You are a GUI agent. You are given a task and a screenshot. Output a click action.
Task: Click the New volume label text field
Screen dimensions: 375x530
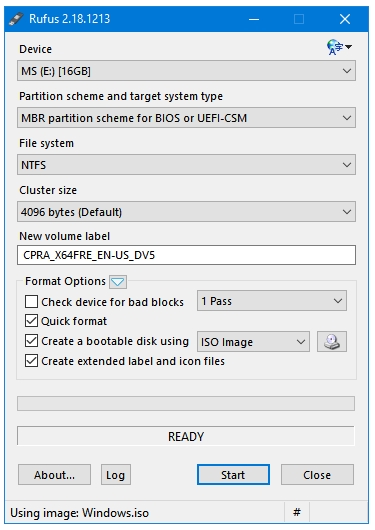[x=186, y=255]
